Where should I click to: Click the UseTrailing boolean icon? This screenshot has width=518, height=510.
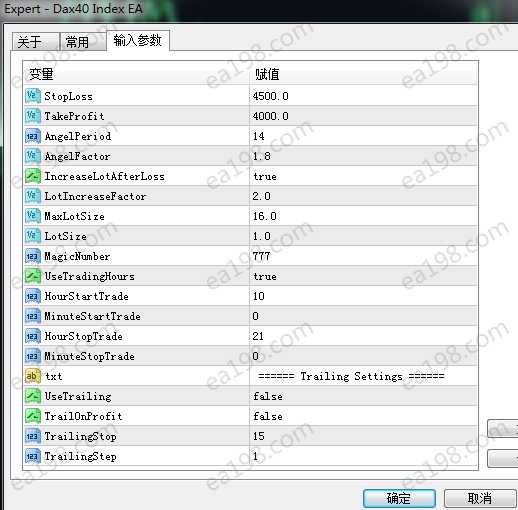[x=33, y=396]
